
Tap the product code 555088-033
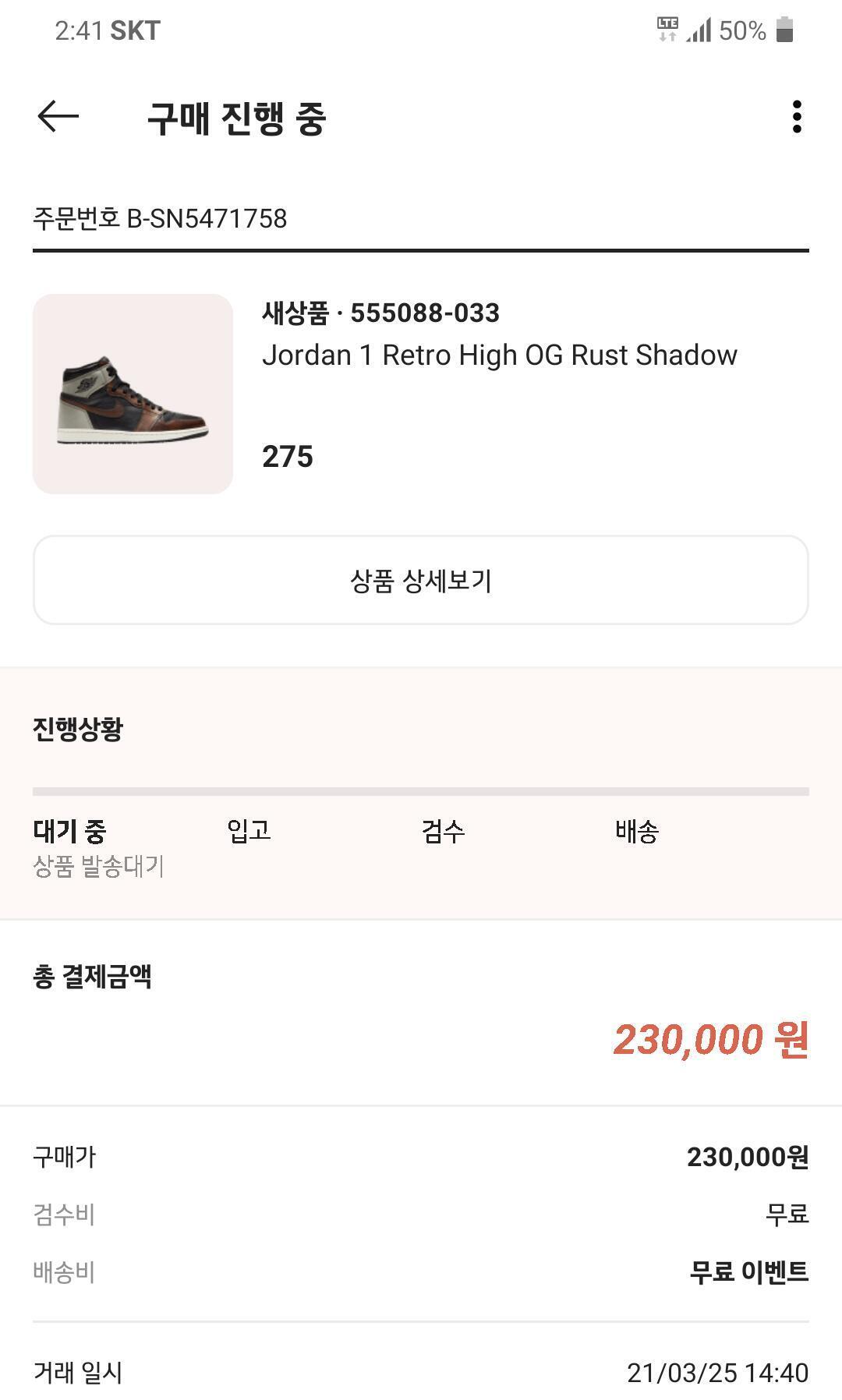coord(425,313)
